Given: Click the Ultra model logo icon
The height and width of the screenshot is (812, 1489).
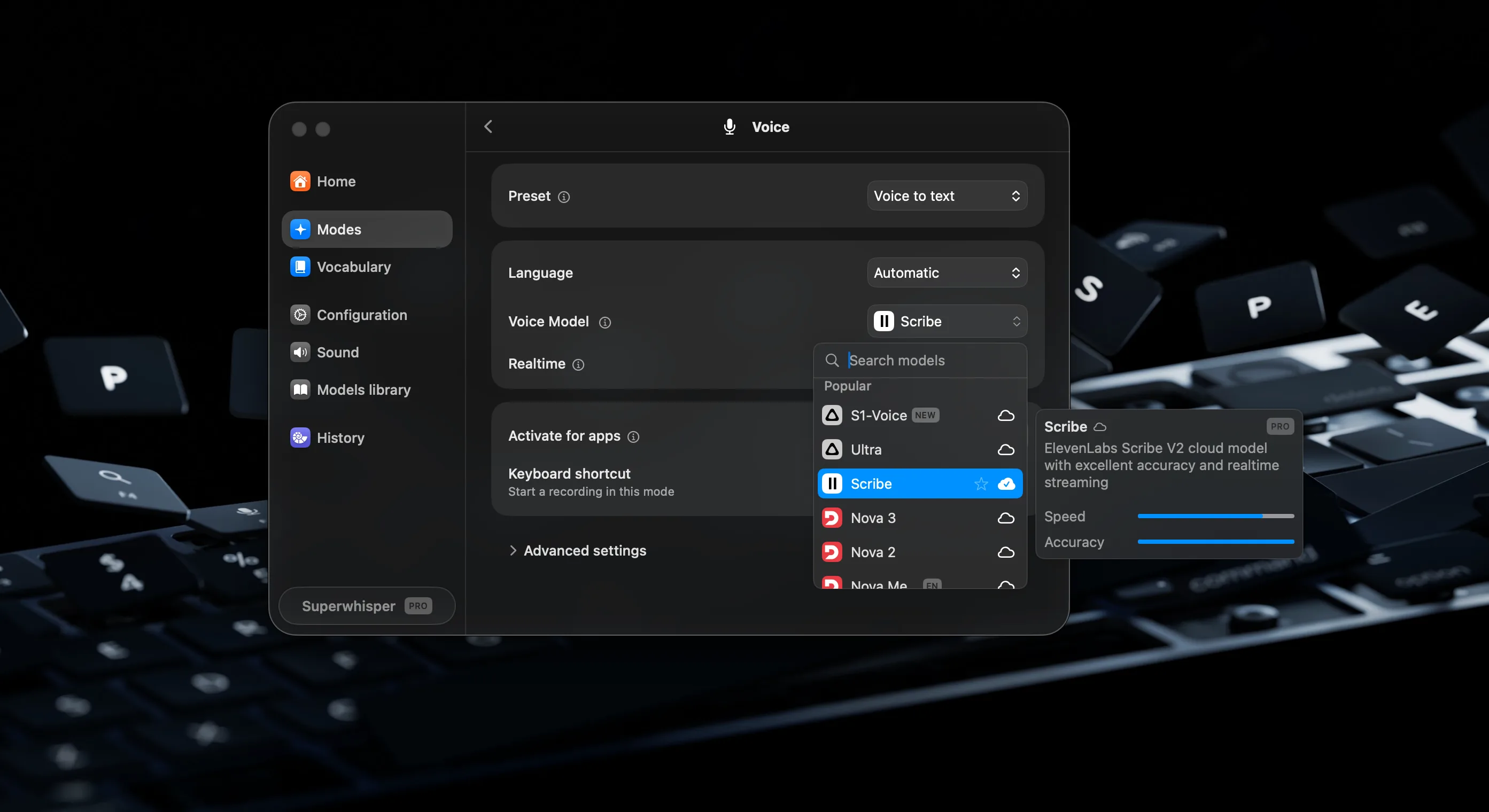Looking at the screenshot, I should [832, 450].
